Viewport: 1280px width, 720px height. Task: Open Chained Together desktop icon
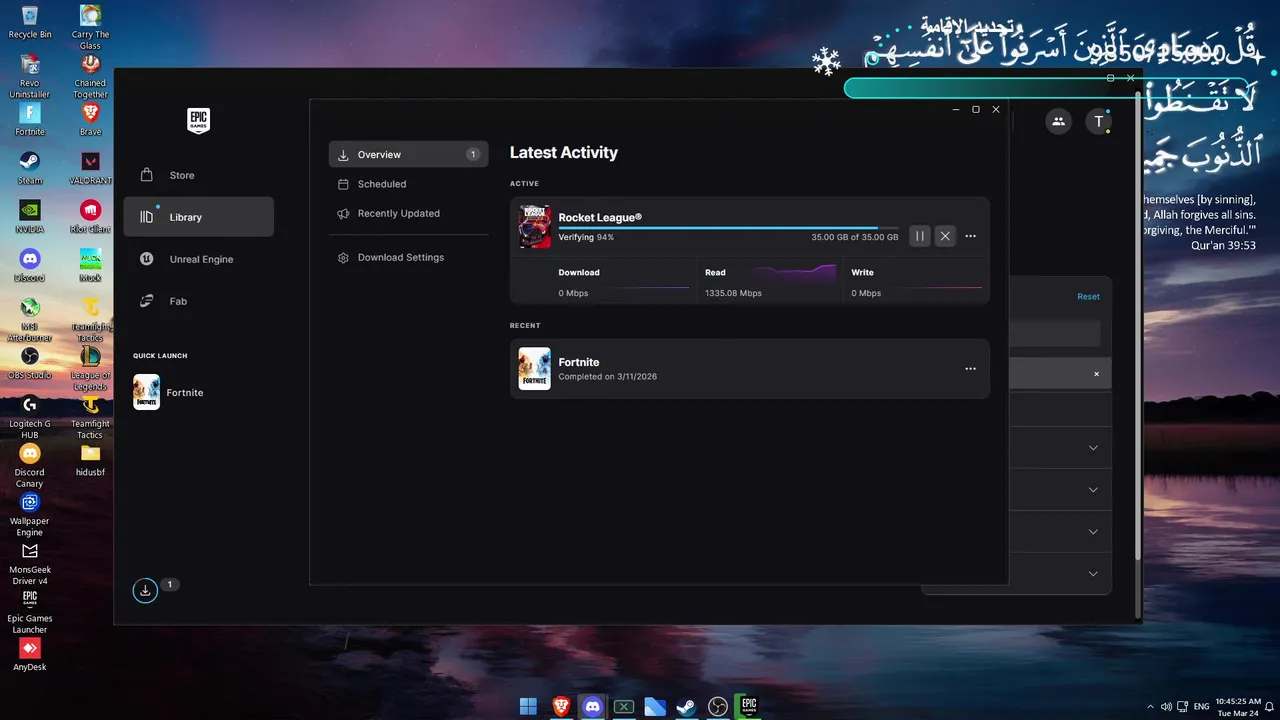pyautogui.click(x=90, y=77)
